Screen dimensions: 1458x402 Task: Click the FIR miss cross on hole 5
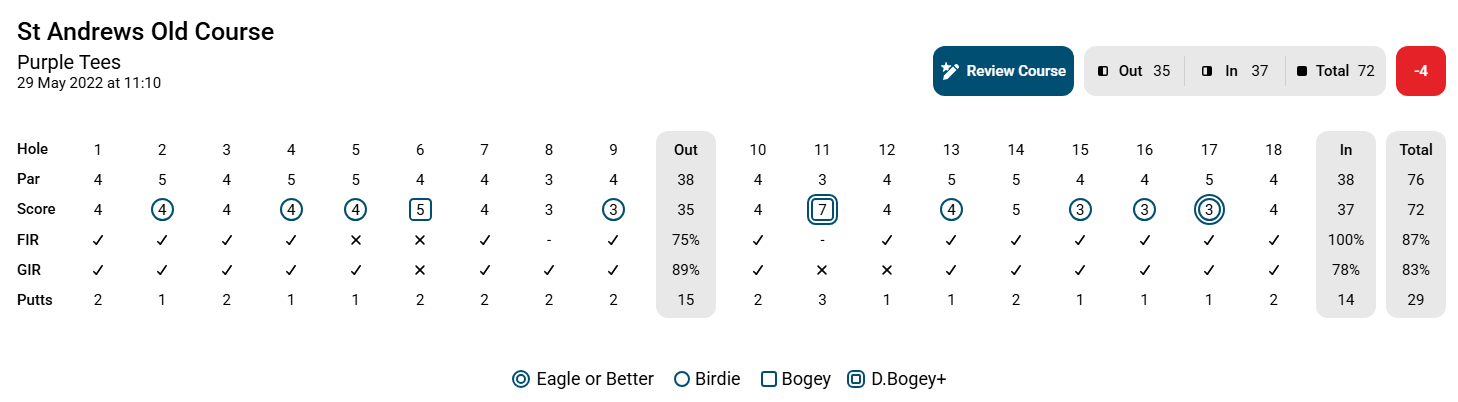356,240
